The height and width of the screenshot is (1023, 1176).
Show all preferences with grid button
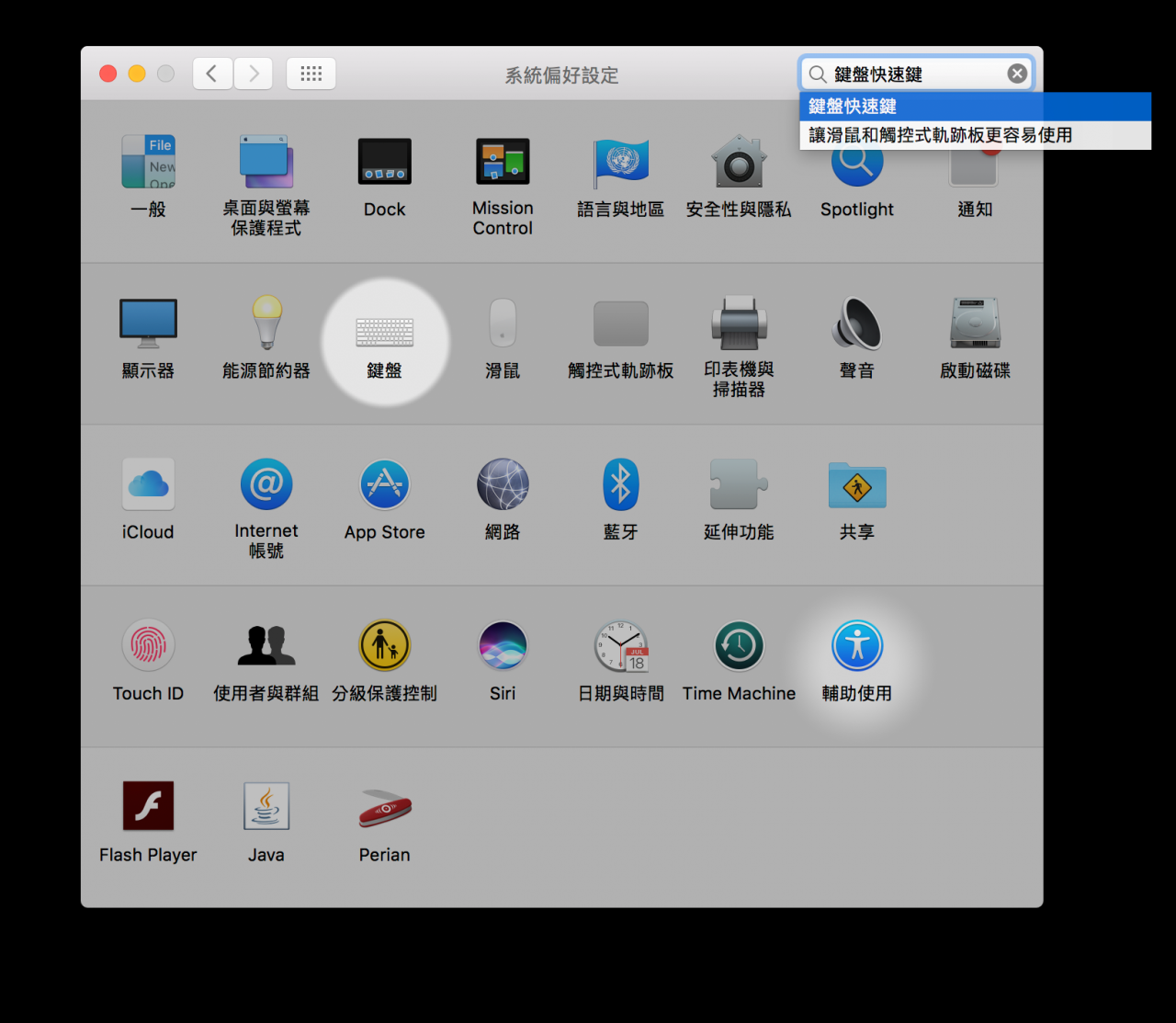311,74
